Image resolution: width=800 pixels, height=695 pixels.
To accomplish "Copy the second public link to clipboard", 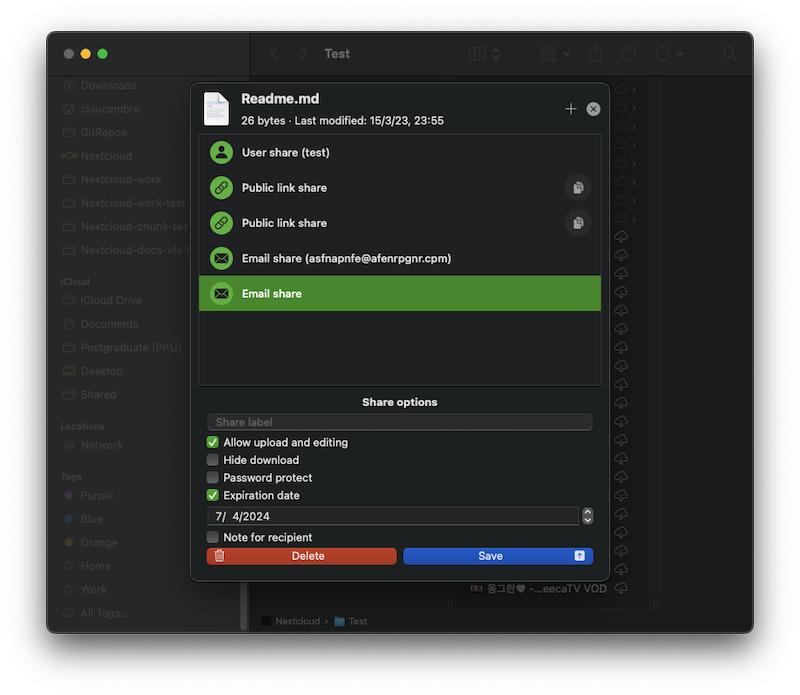I will (578, 222).
